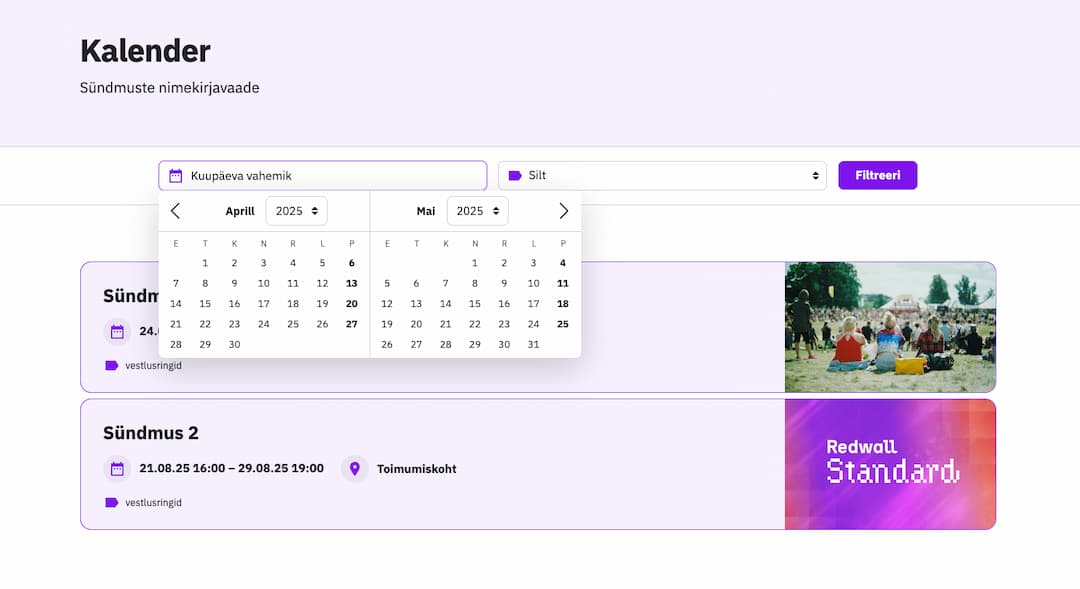This screenshot has height=589, width=1080.
Task: Click the calendar icon in date range field
Action: click(x=176, y=176)
